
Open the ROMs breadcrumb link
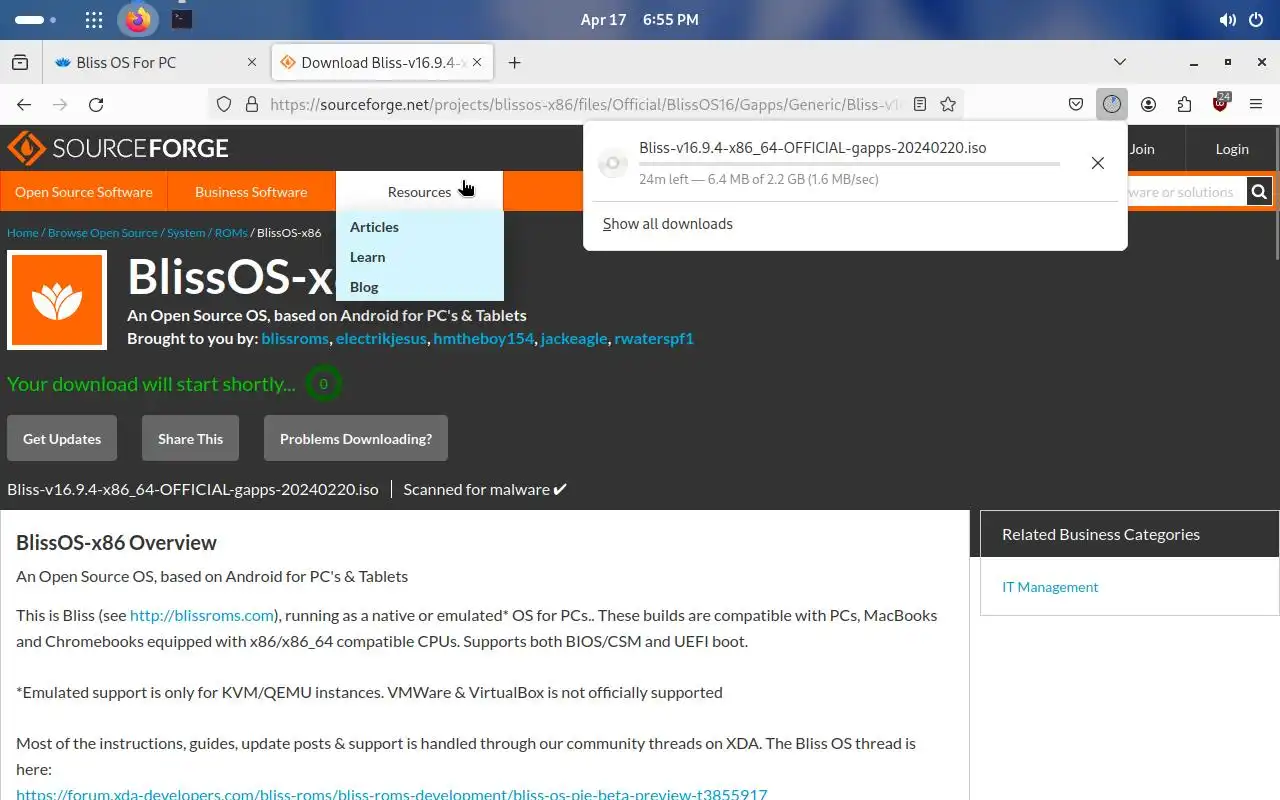coord(231,232)
